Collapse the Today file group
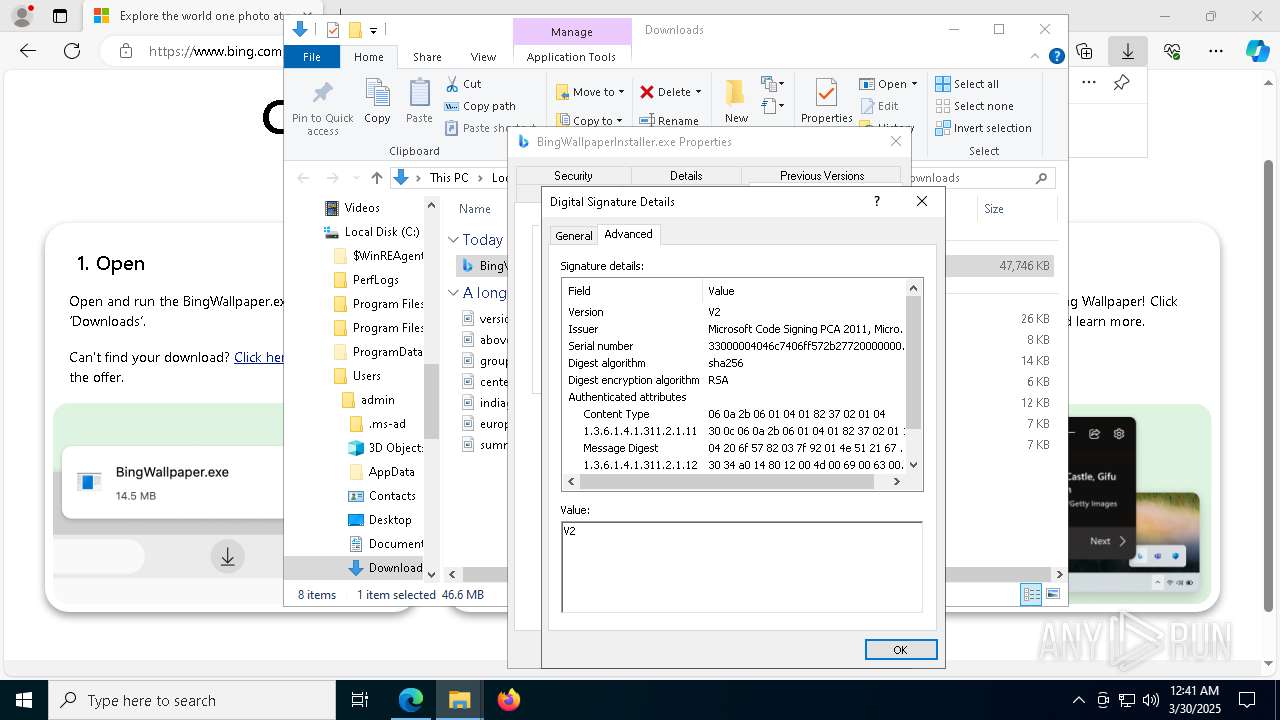The width and height of the screenshot is (1280, 720). pos(453,240)
